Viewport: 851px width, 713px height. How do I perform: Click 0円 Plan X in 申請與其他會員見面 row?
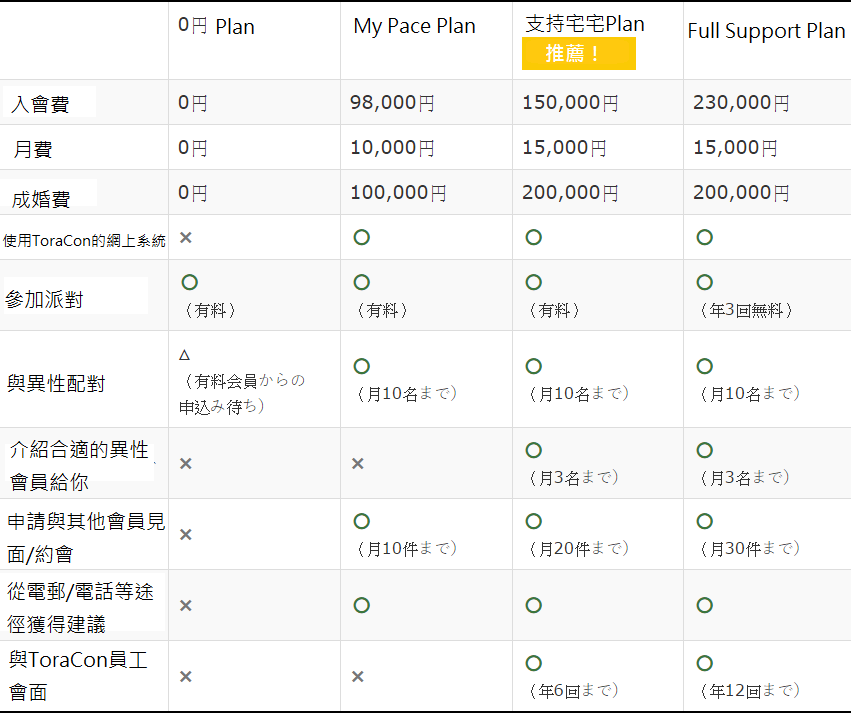(x=185, y=534)
